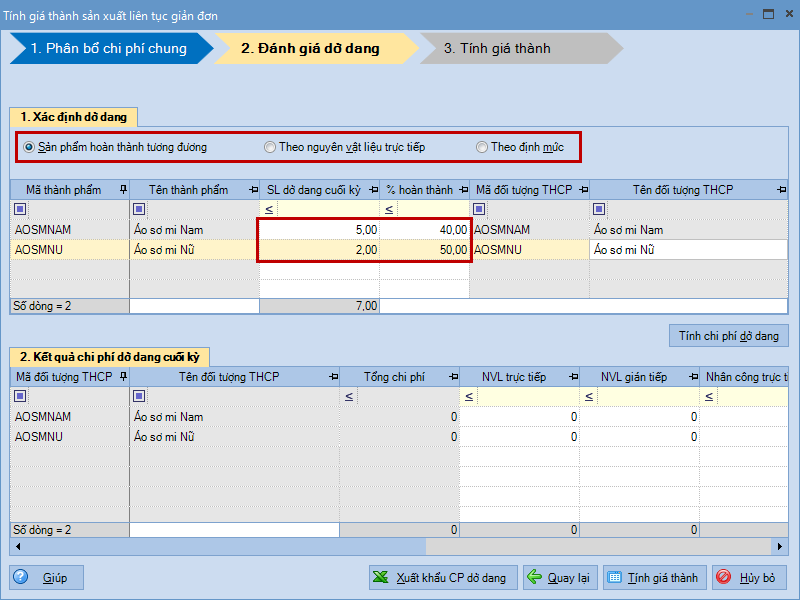800x600 pixels.
Task: Pin the NVL trực tiếp column
Action: [x=573, y=377]
